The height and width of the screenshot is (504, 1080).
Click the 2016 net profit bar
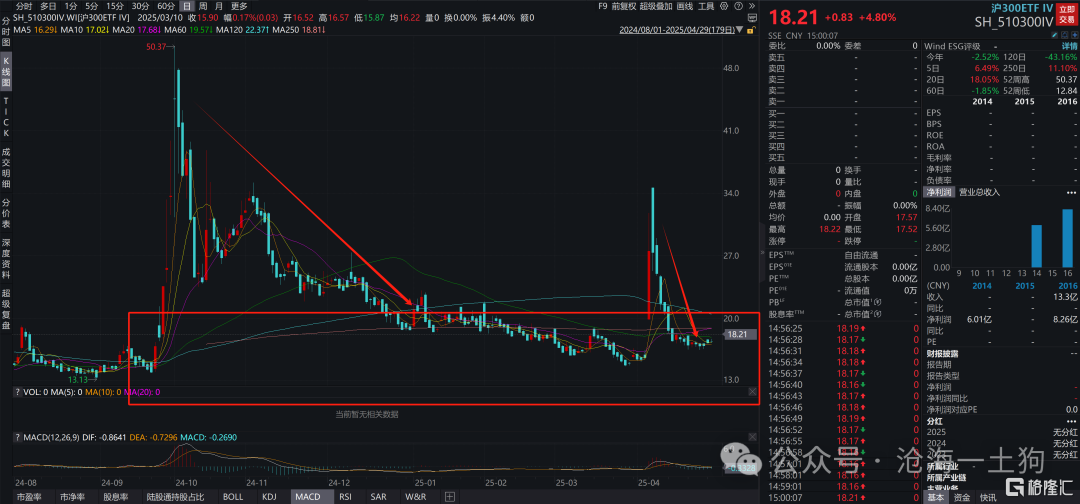pos(1067,238)
